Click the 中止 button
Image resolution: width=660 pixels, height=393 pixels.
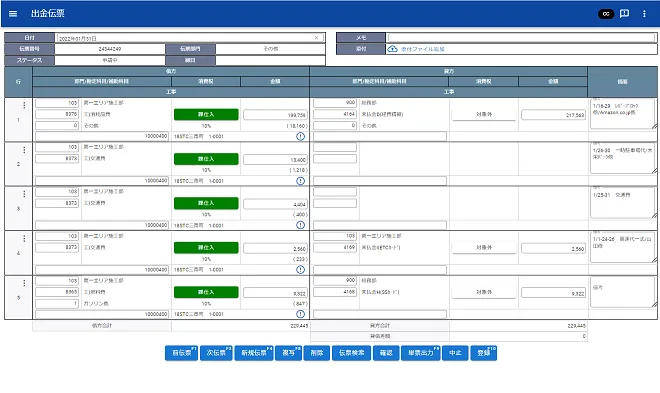455,353
